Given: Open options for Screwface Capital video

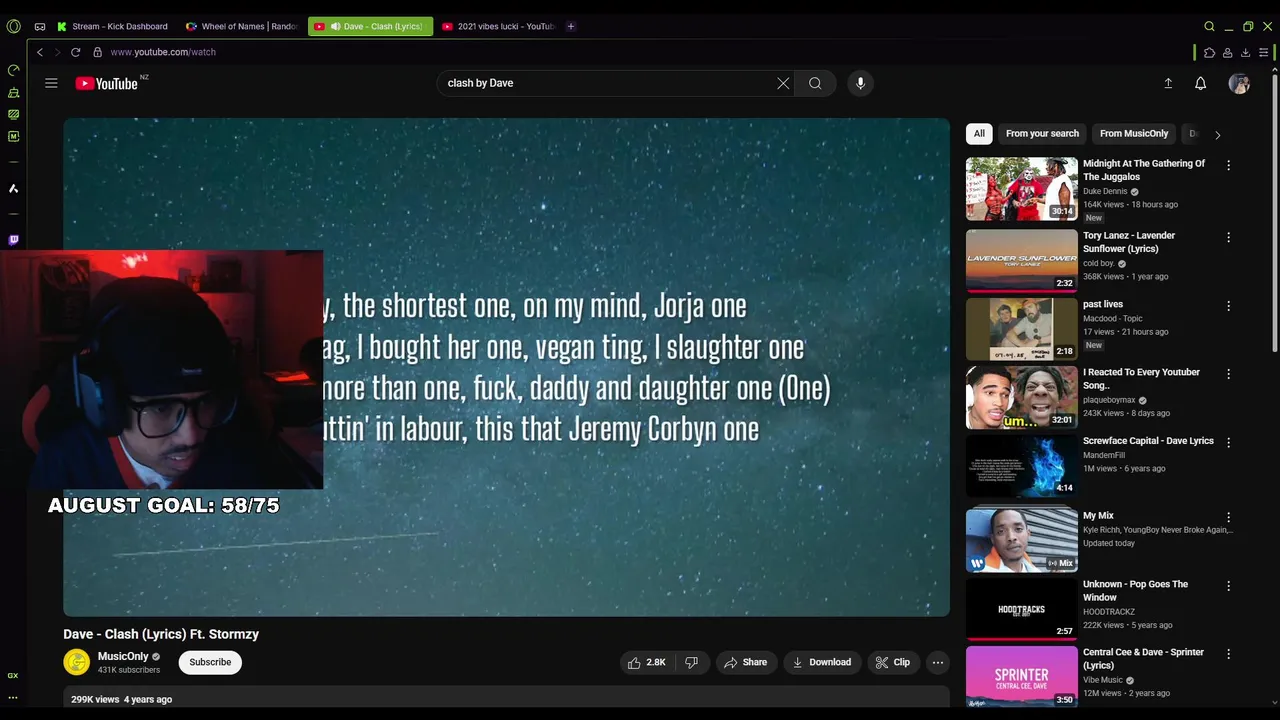Looking at the screenshot, I should (x=1228, y=442).
